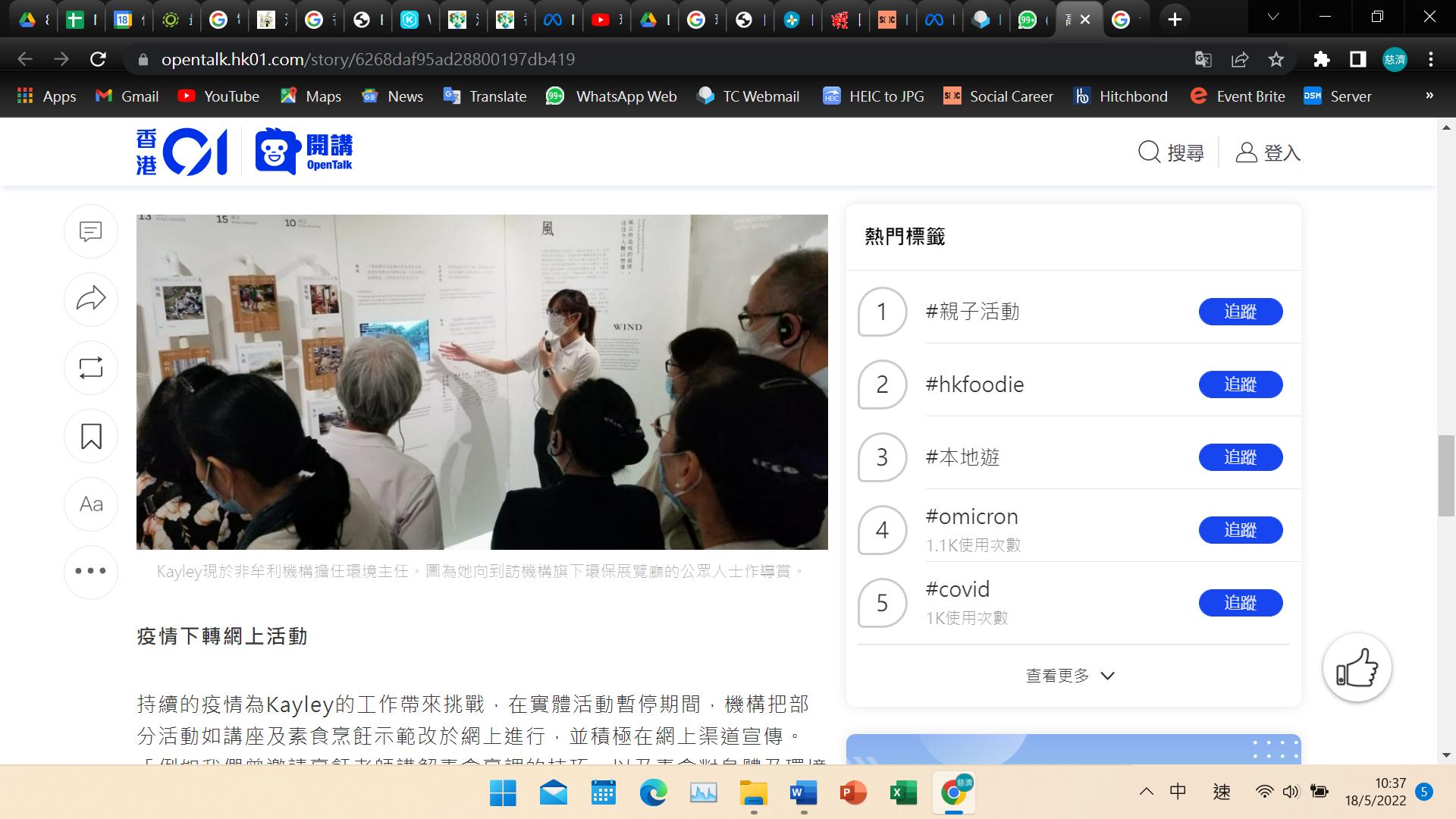Follow the #omicron tag
The image size is (1456, 819).
(1240, 530)
